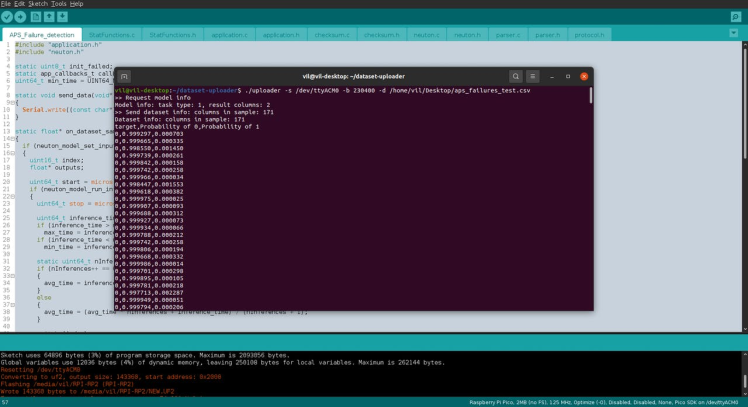
Task: Click the Verify sketch checkmark icon
Action: click(7, 17)
